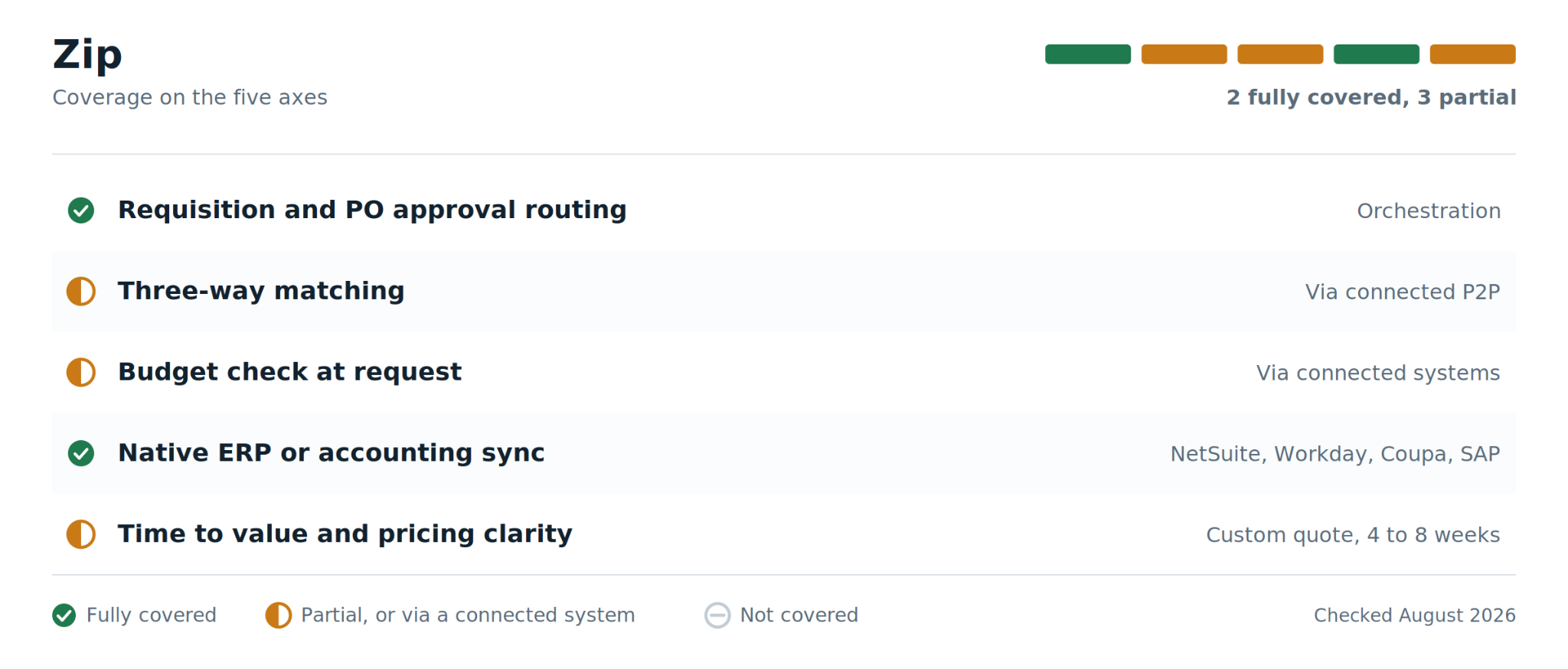Click the Fully covered legend check icon

point(64,615)
